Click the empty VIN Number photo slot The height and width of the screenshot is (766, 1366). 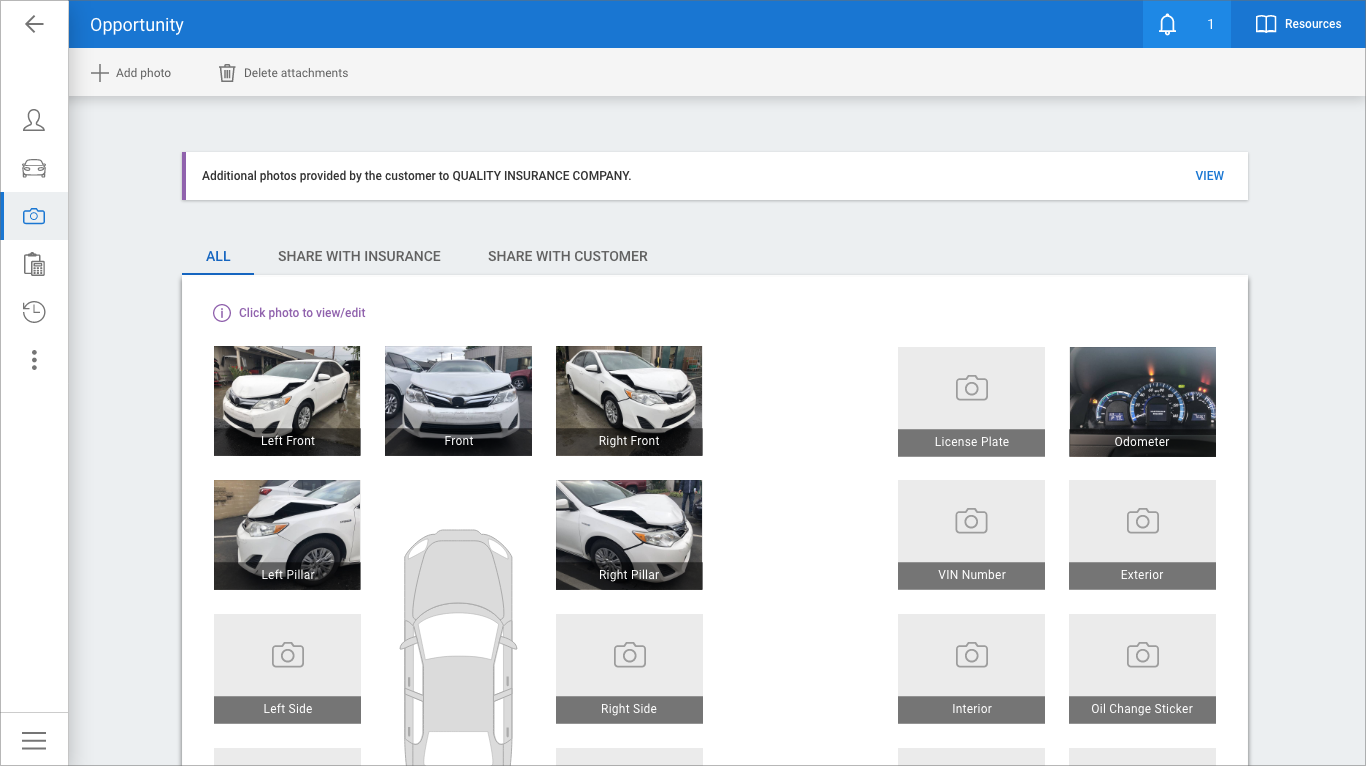click(x=971, y=534)
